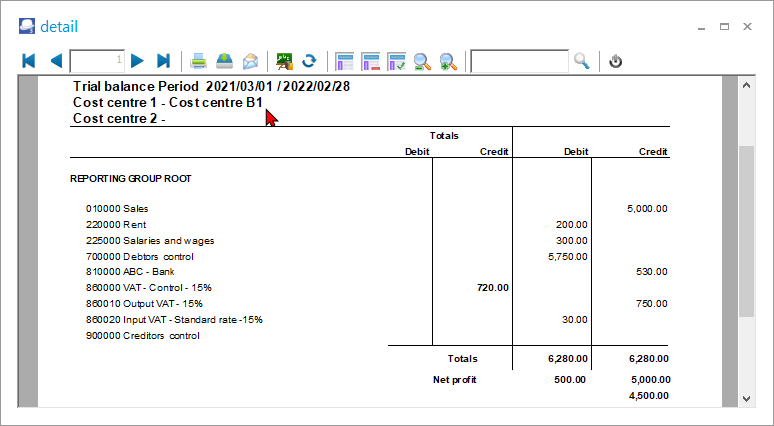Click the search magnifier button
The height and width of the screenshot is (426, 774).
582,61
